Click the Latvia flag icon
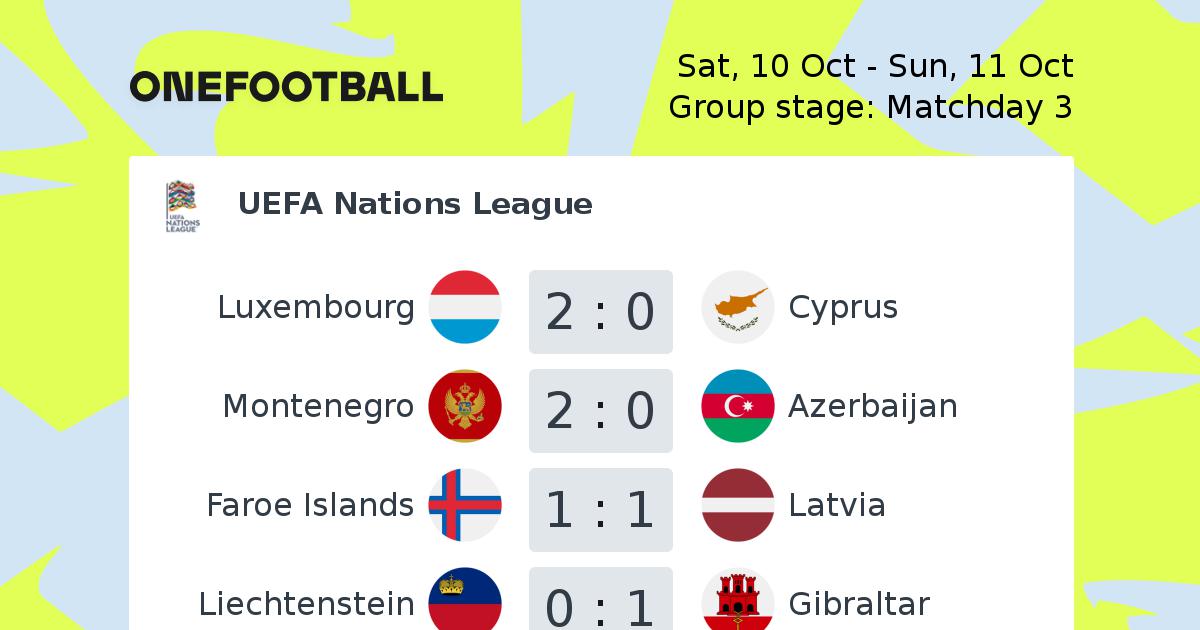Image resolution: width=1200 pixels, height=630 pixels. tap(738, 505)
